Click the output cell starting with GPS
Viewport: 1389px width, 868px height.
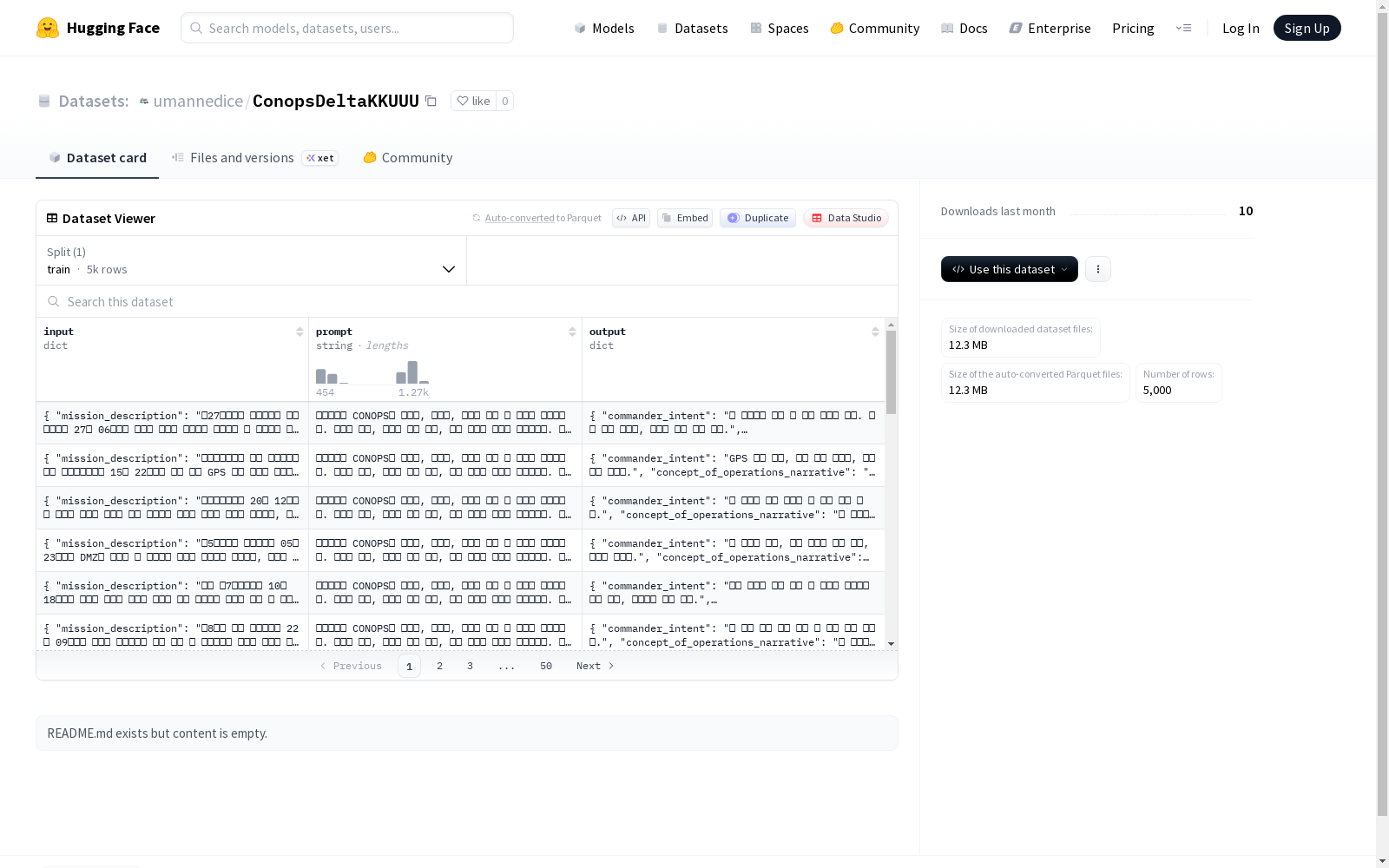click(x=734, y=465)
